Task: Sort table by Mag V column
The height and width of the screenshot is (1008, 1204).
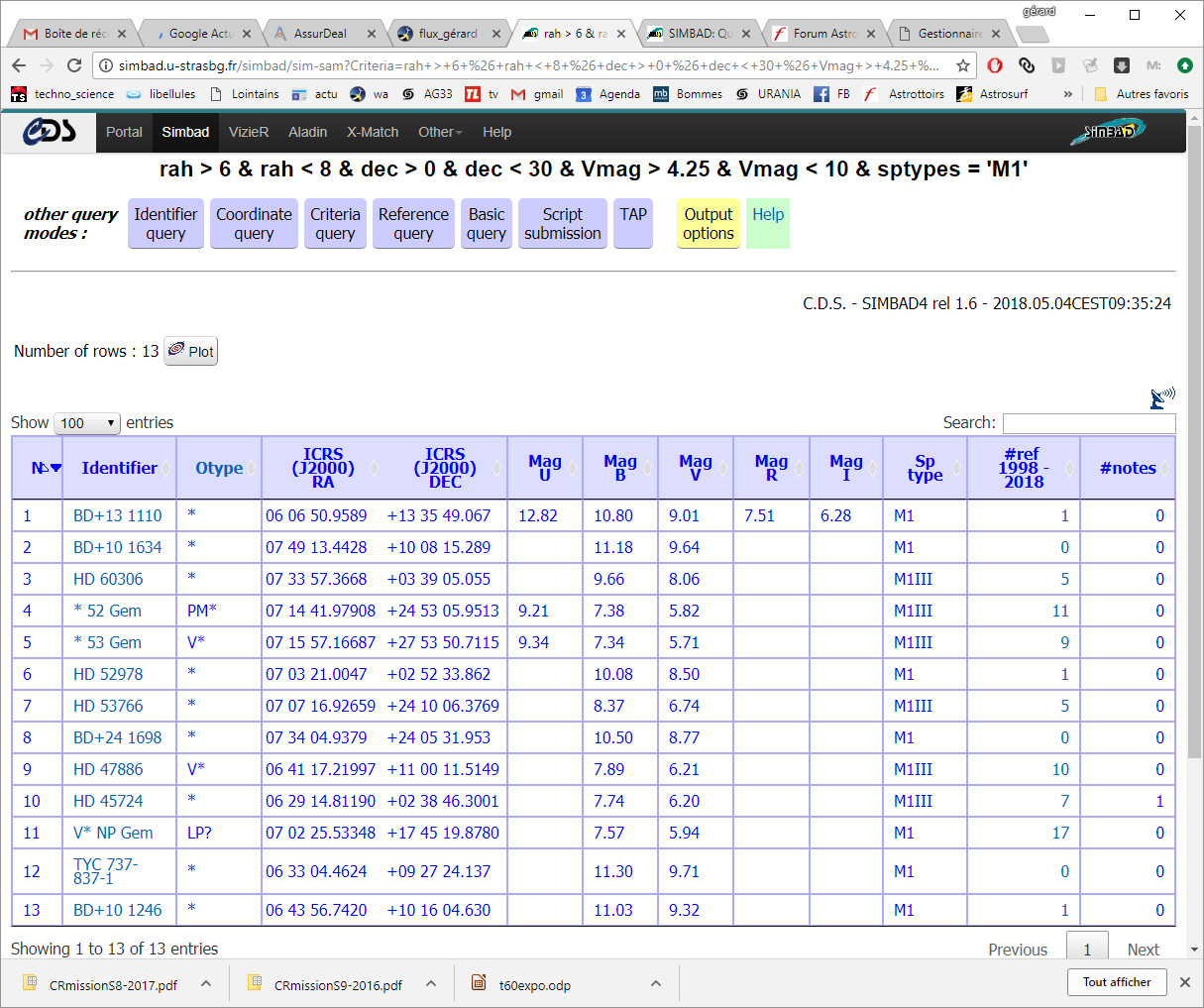Action: [696, 468]
